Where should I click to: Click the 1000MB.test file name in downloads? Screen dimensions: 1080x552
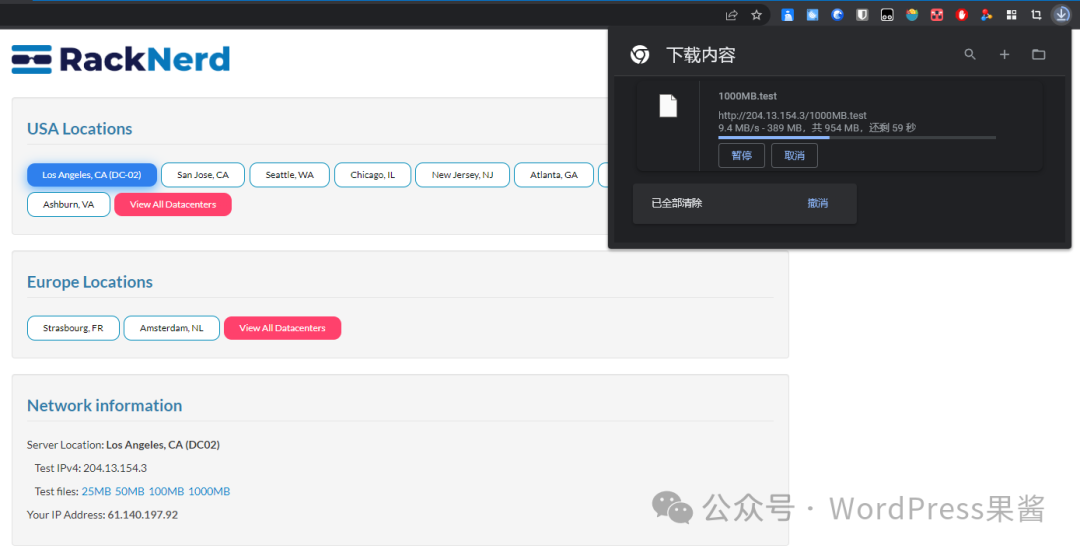(747, 96)
